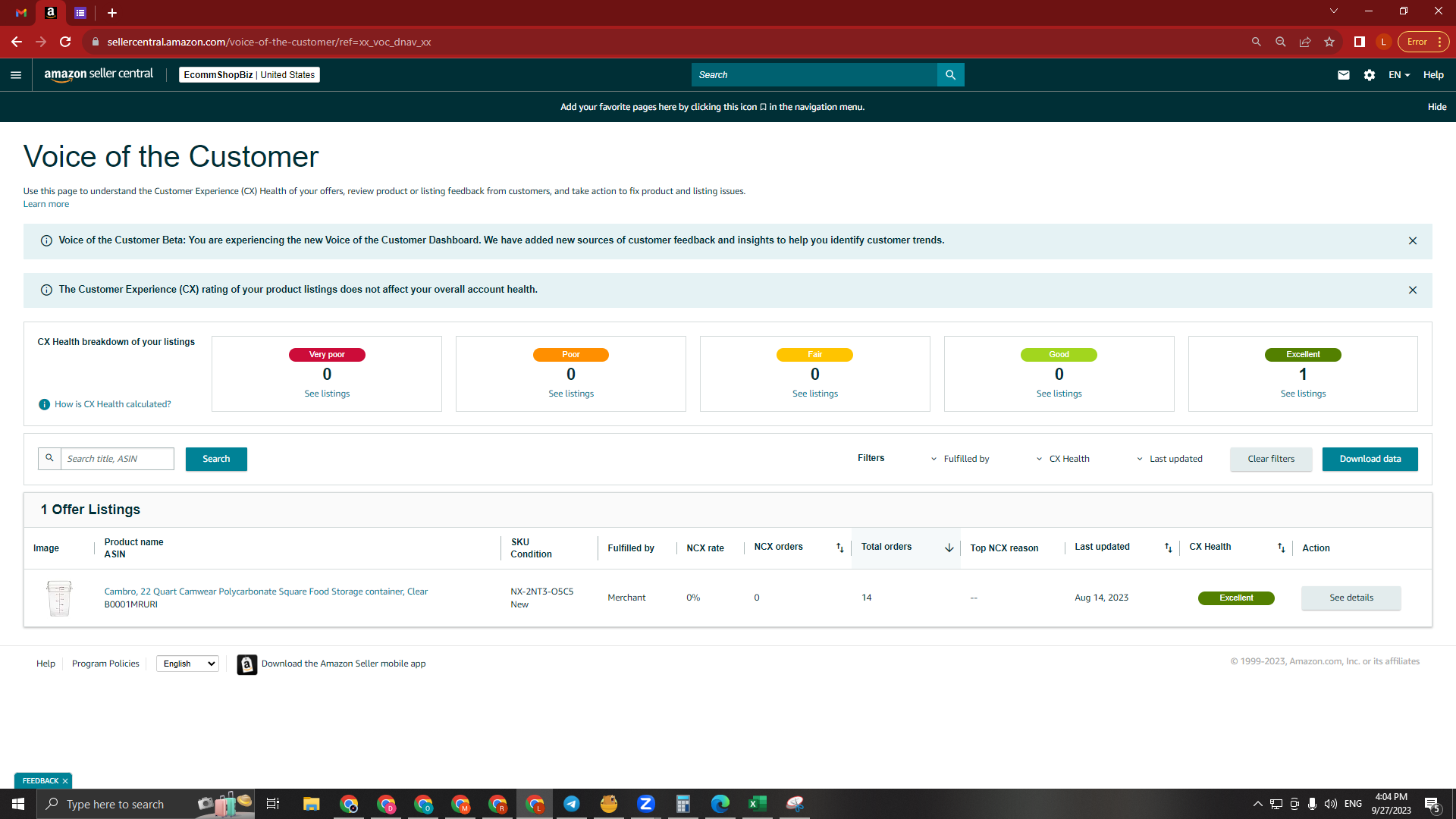The image size is (1456, 819).
Task: Open the EN language dropdown
Action: click(1399, 75)
